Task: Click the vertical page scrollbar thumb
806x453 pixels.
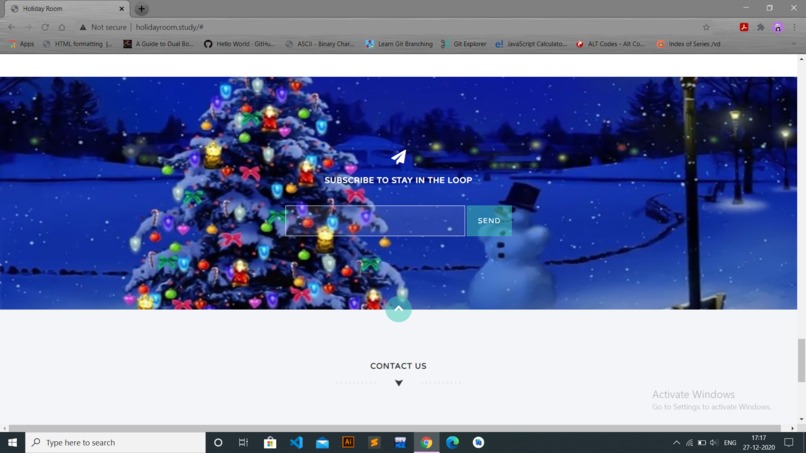Action: point(801,360)
